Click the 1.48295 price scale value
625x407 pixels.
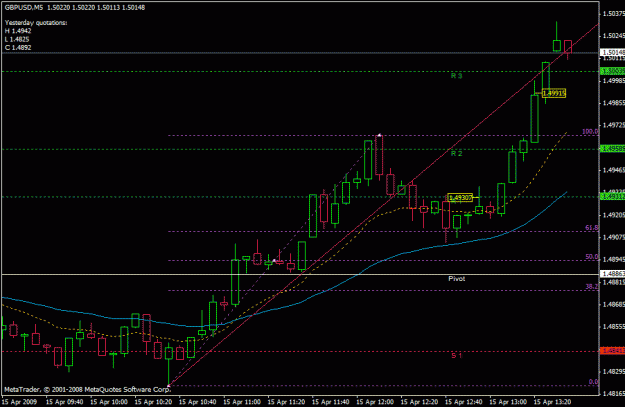click(x=613, y=372)
